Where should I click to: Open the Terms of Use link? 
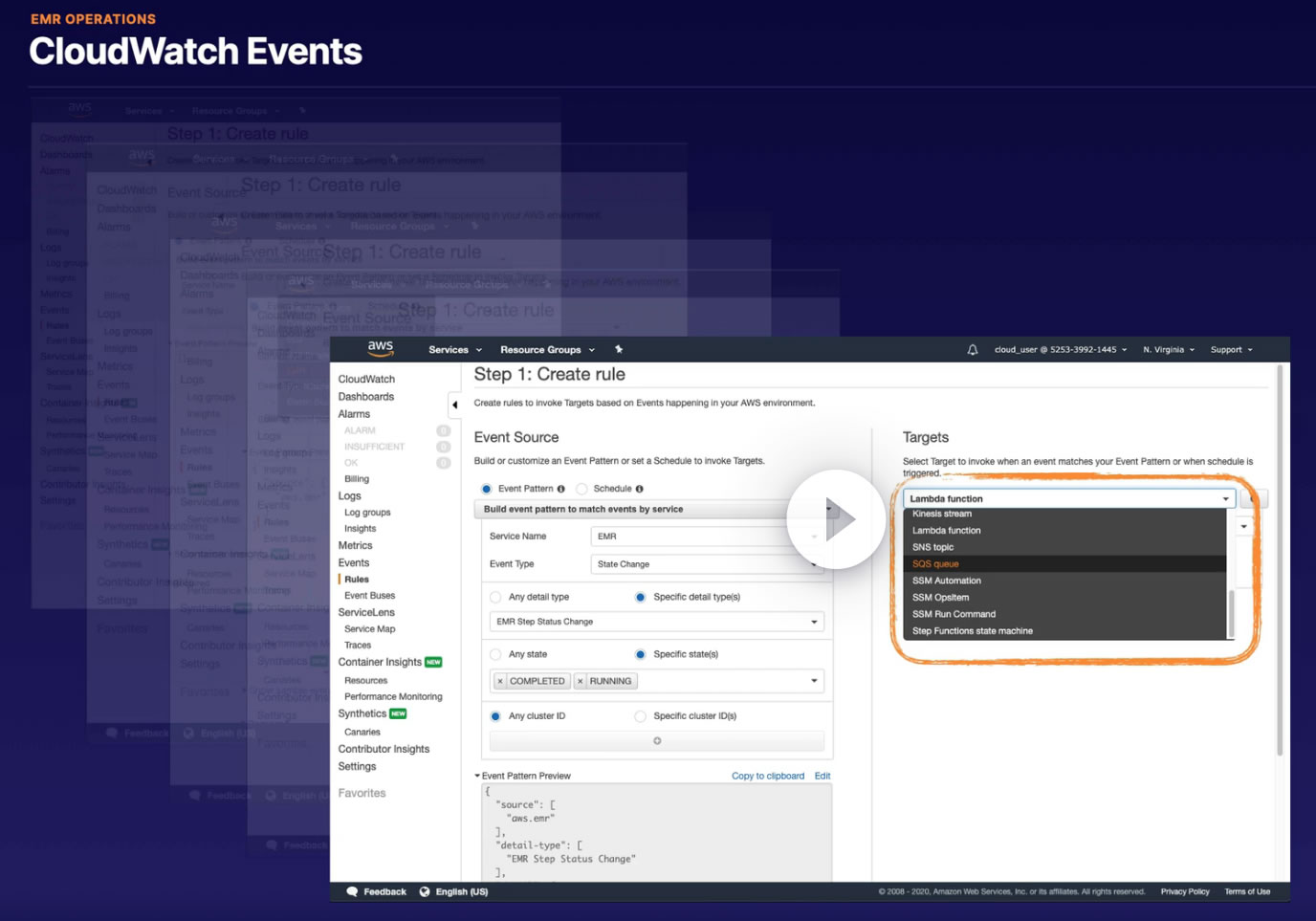(x=1247, y=891)
